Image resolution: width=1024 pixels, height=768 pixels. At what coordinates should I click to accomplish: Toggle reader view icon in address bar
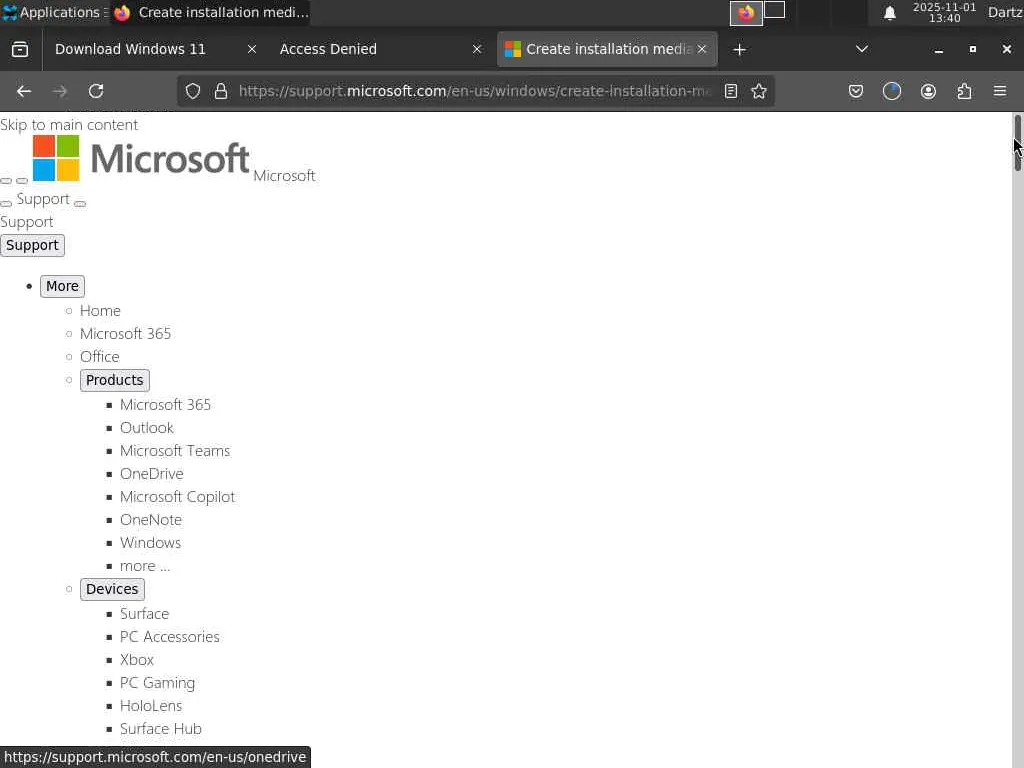(x=731, y=91)
